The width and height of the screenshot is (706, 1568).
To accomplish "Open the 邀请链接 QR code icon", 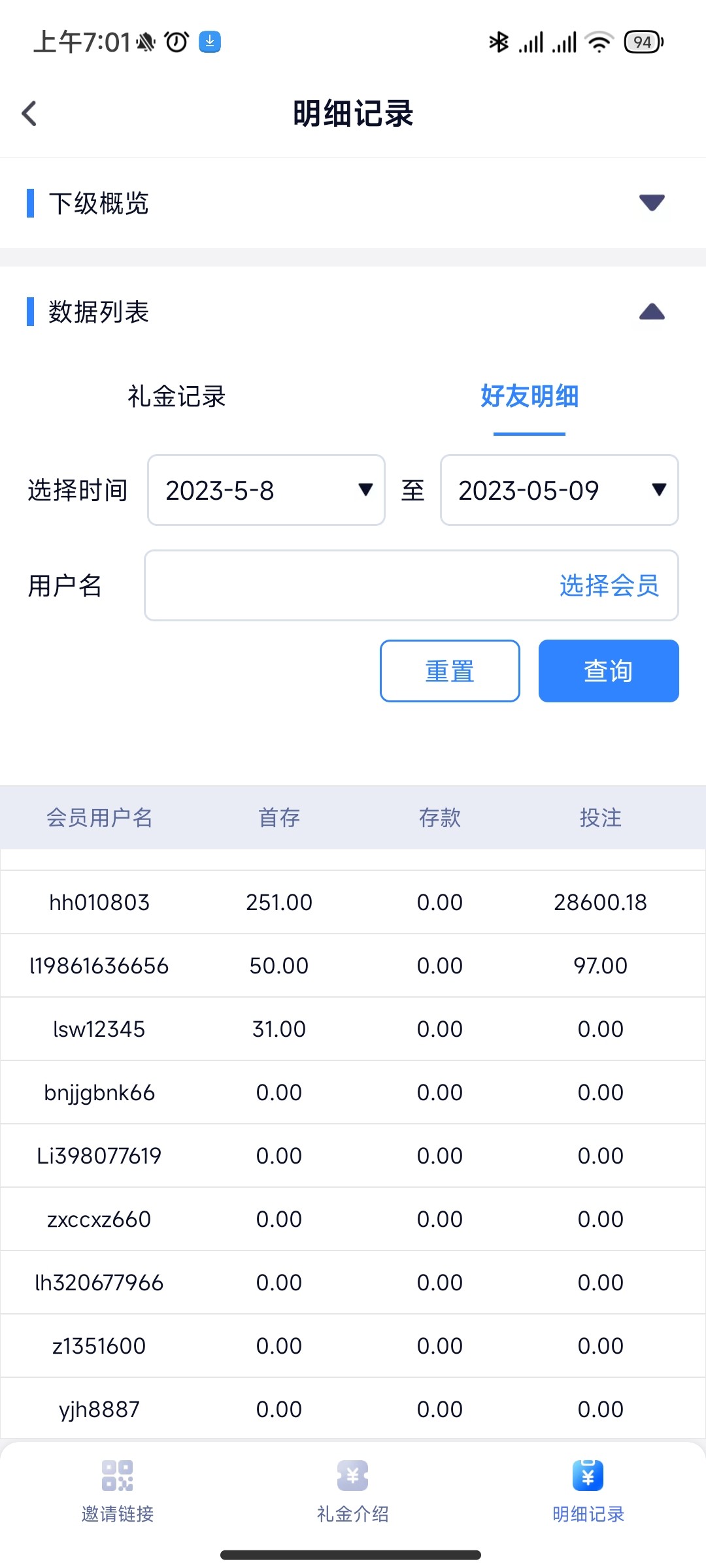I will [118, 1475].
